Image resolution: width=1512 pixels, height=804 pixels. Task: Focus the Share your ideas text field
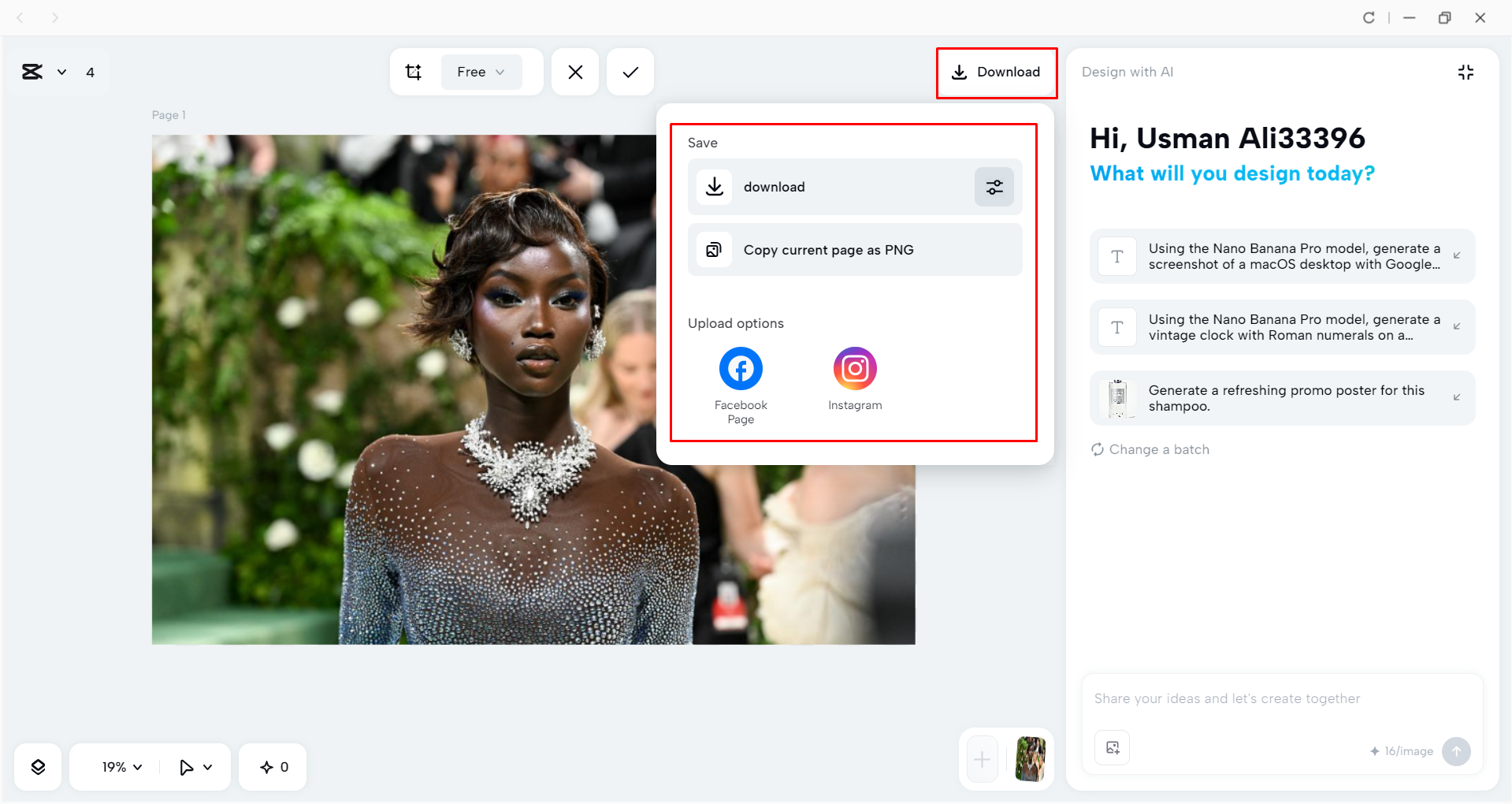point(1282,699)
